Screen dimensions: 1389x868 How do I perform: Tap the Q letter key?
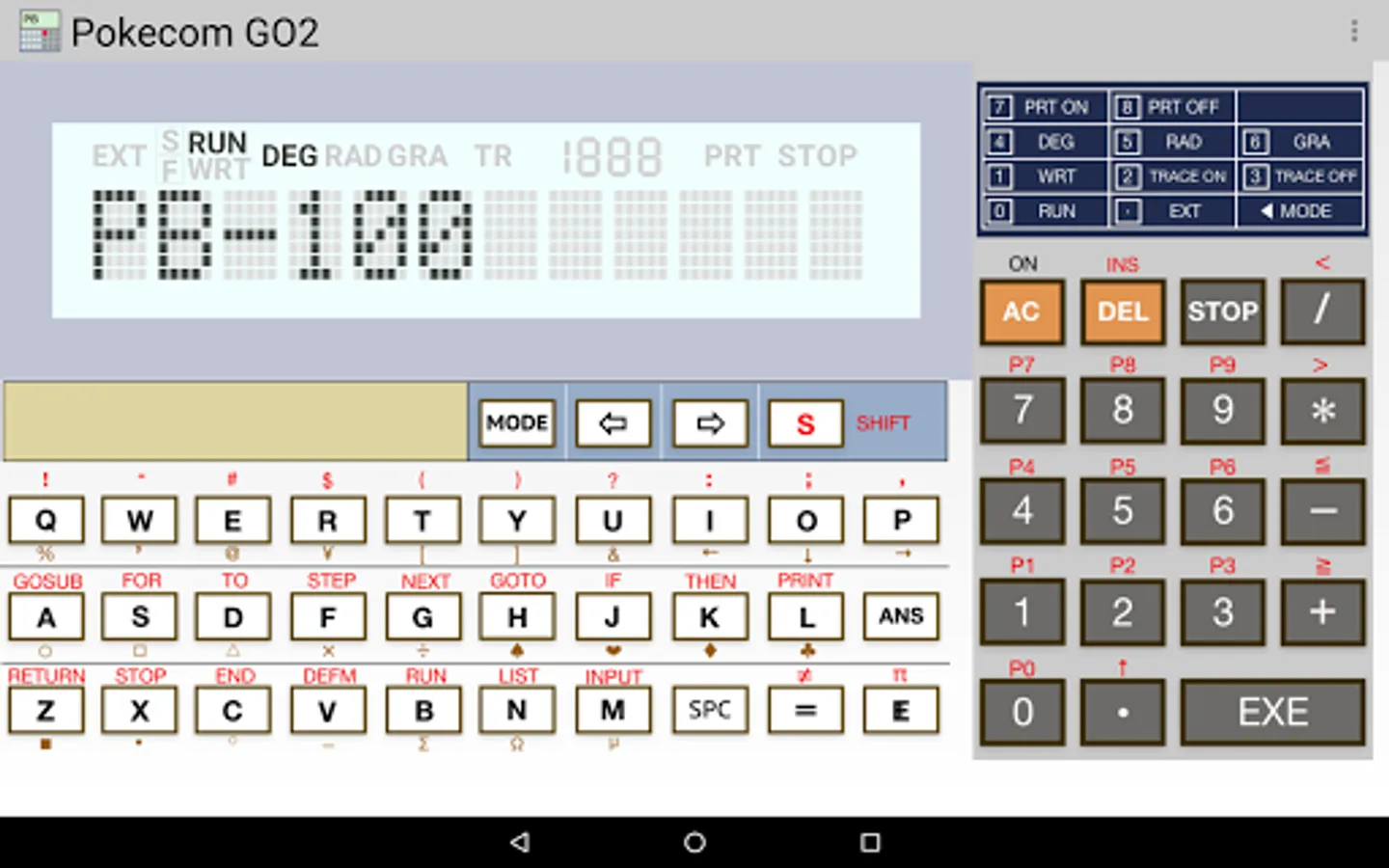(x=46, y=521)
